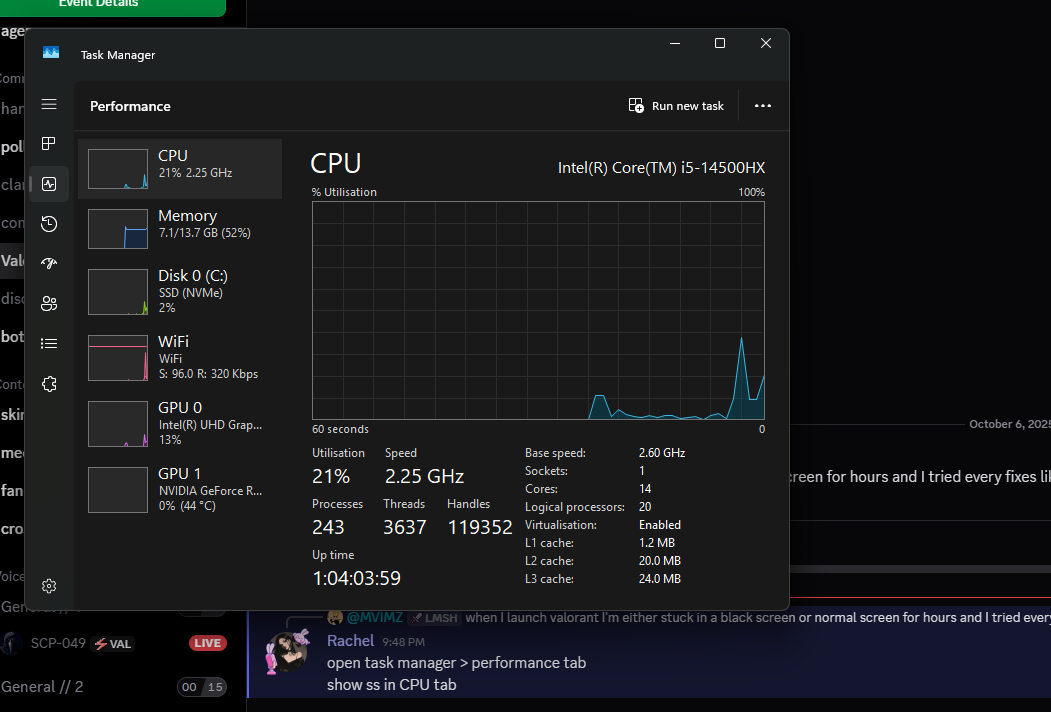
Task: Open Task Manager Settings gear icon
Action: [49, 586]
